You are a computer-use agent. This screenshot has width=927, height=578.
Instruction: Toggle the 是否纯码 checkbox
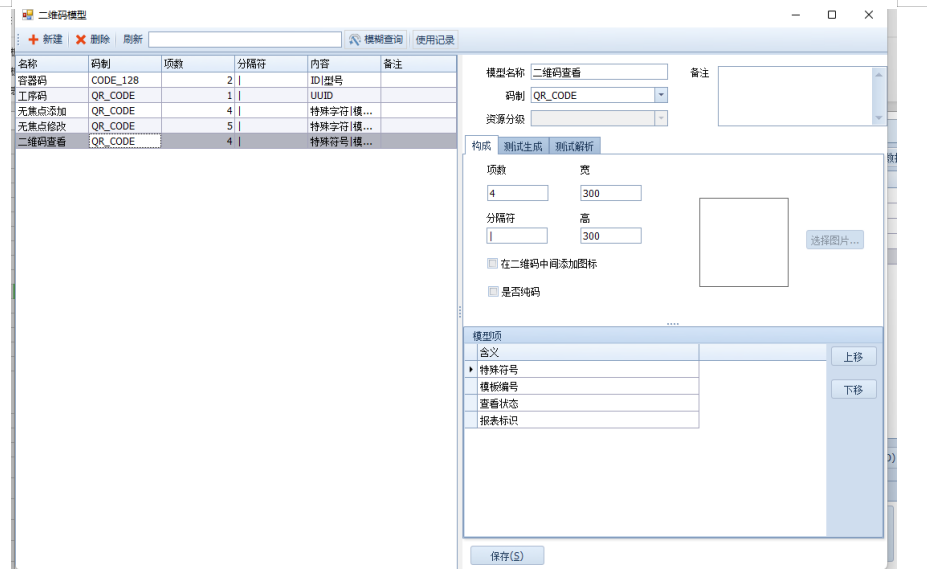pyautogui.click(x=492, y=292)
